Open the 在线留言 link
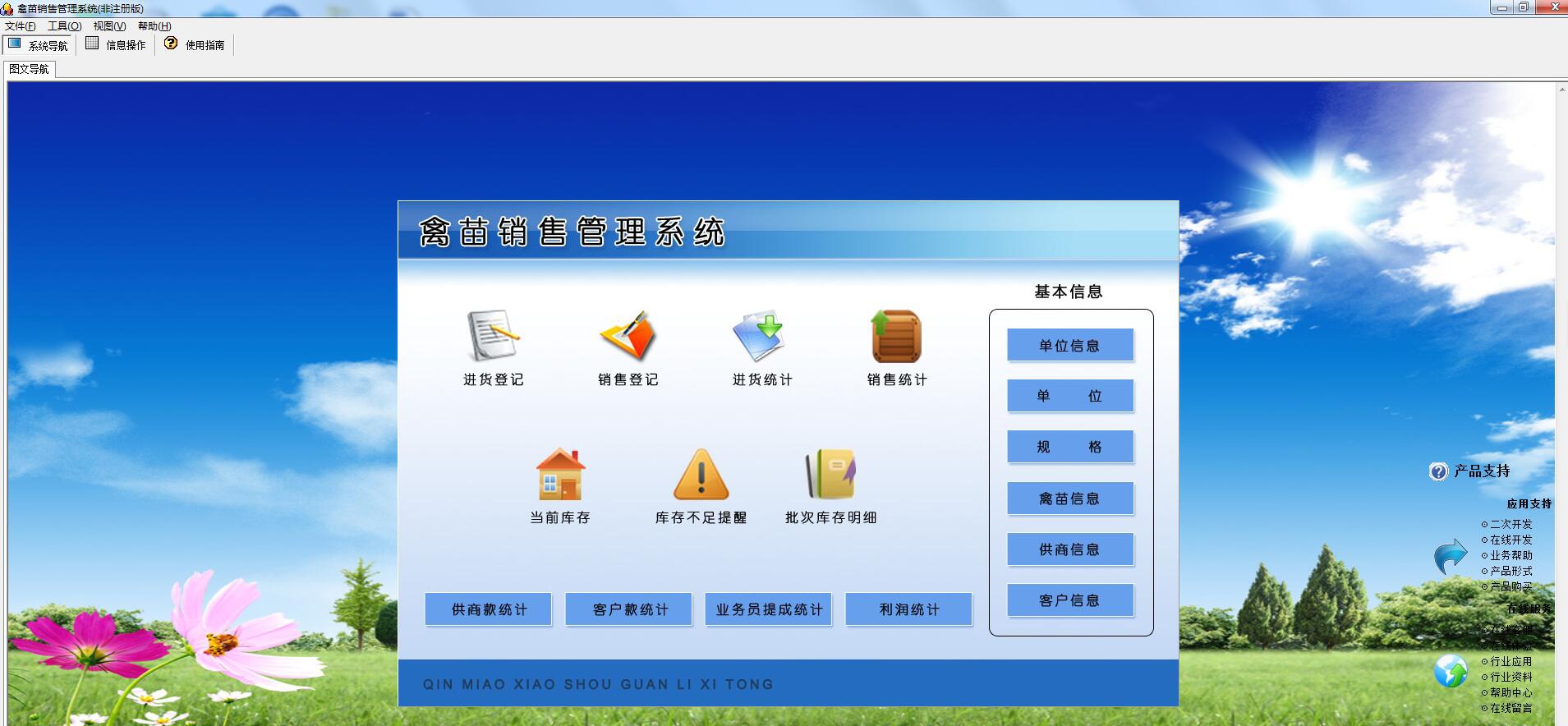The image size is (1568, 726). pyautogui.click(x=1511, y=708)
